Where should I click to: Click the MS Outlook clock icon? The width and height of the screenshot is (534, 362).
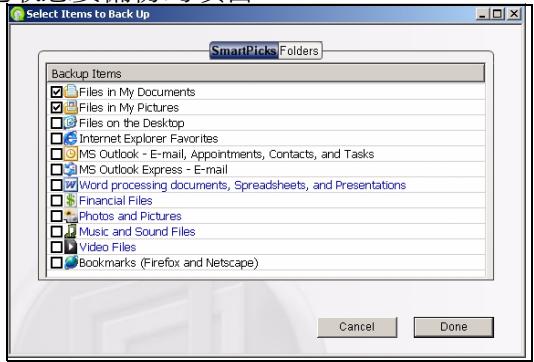click(x=71, y=154)
